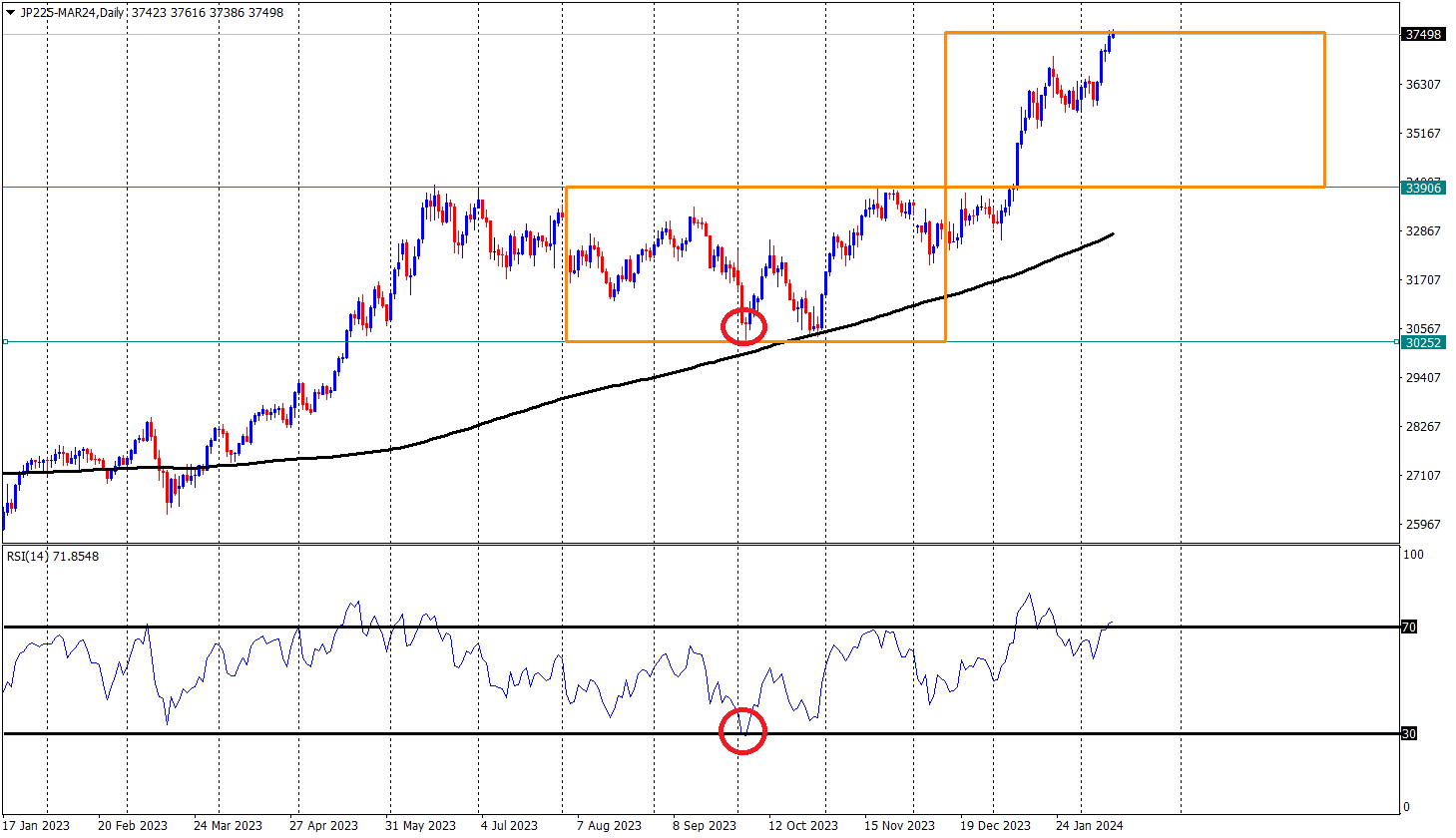Click the current price label 37498
The width and height of the screenshot is (1456, 838).
click(1422, 34)
